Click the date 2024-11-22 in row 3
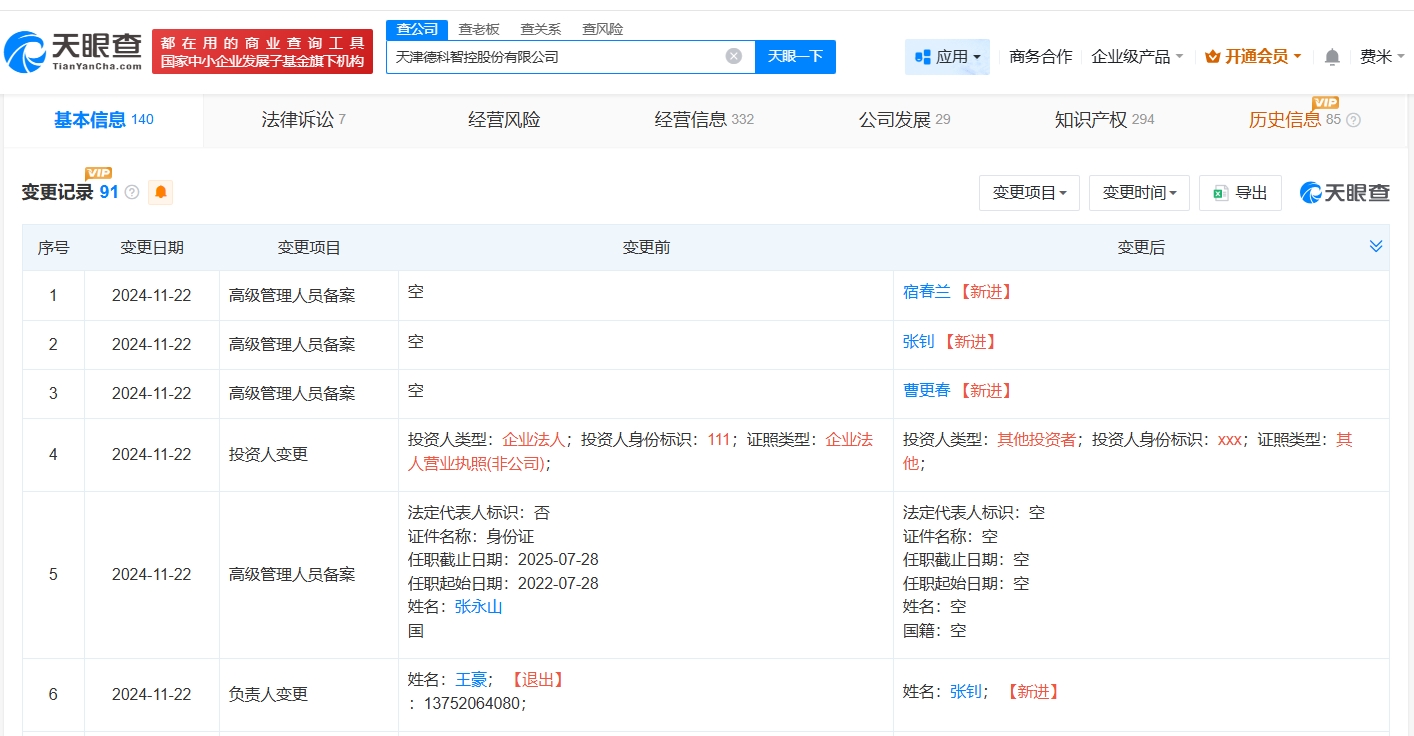Viewport: 1414px width, 736px height. [x=152, y=394]
